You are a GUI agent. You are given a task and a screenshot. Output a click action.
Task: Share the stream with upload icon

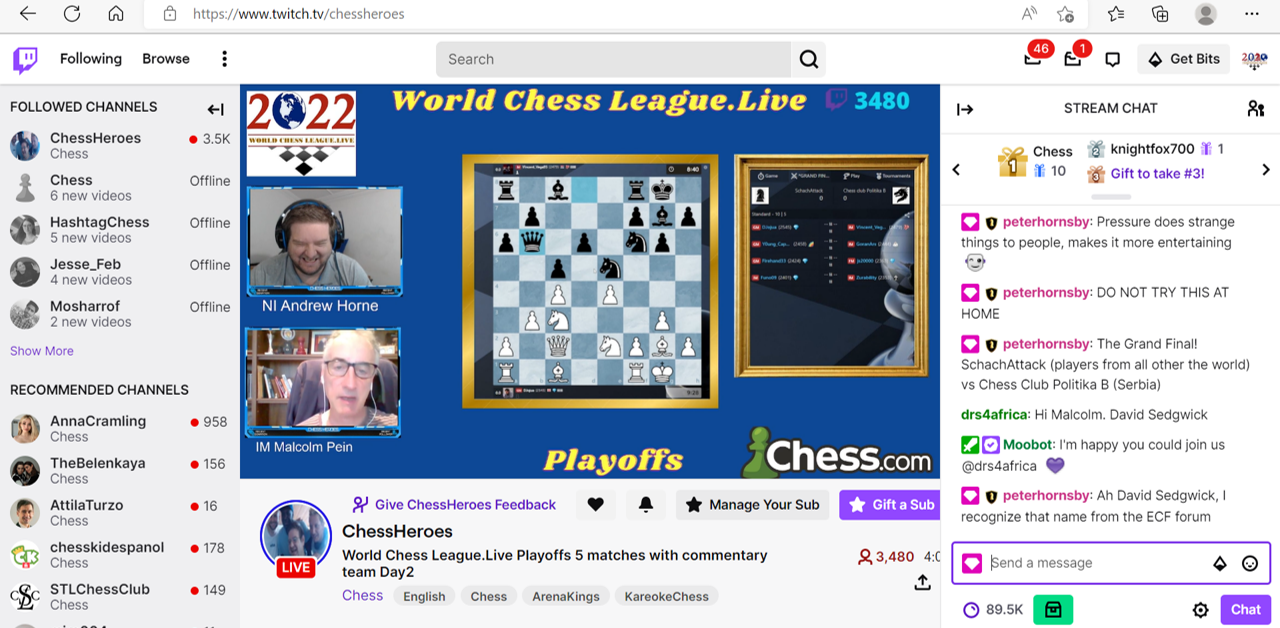point(923,582)
